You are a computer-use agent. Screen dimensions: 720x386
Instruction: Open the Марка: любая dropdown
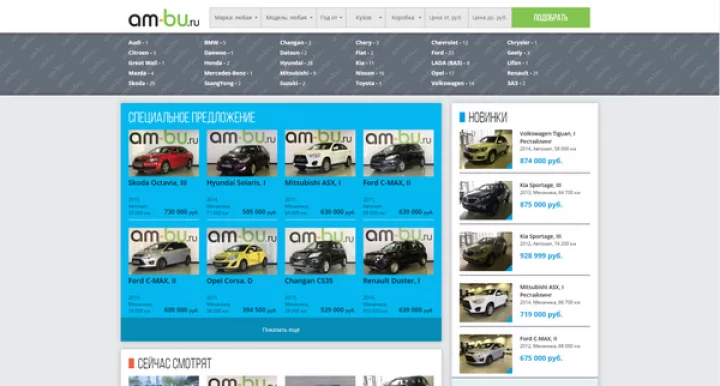click(x=235, y=17)
